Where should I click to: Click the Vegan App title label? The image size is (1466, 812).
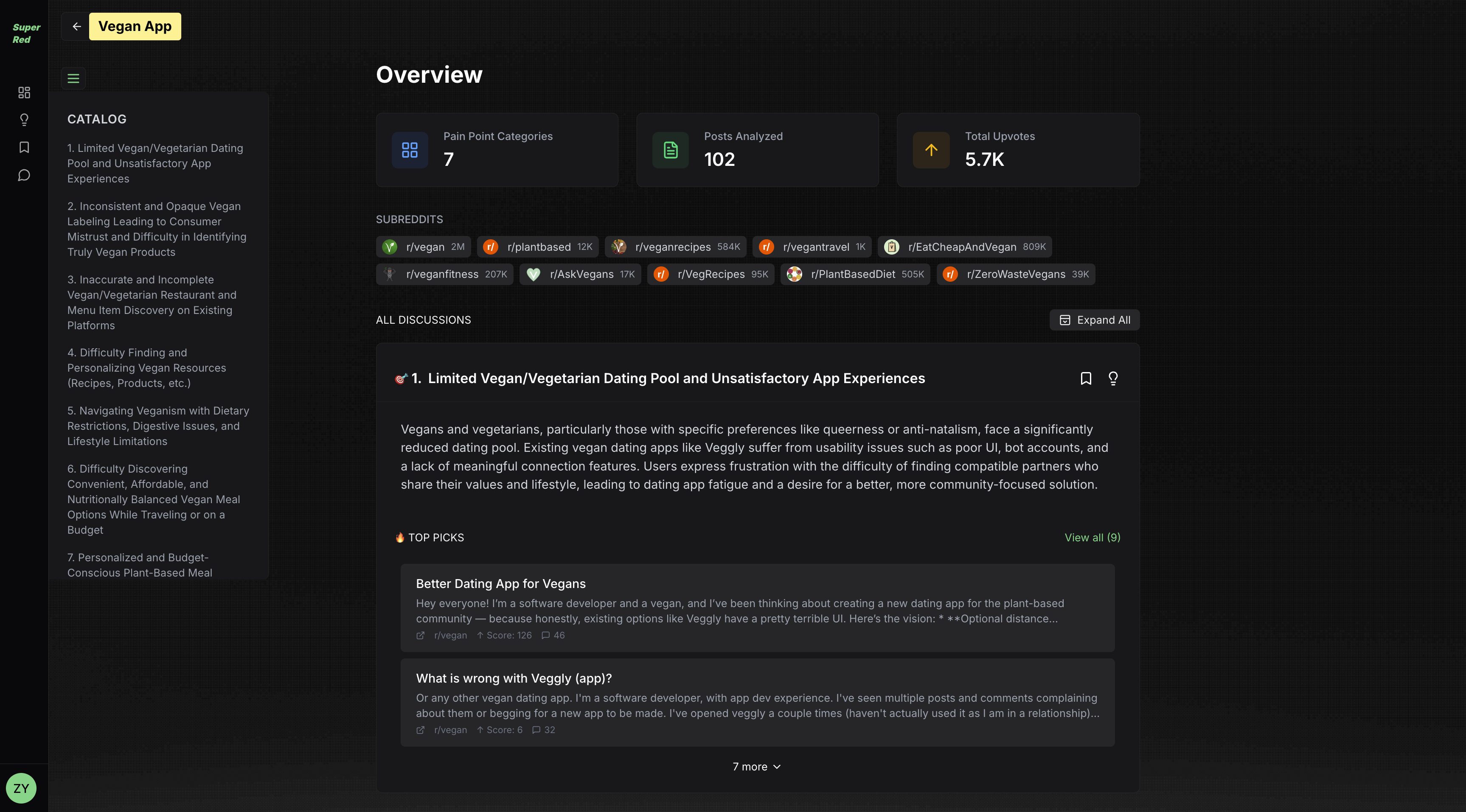point(135,27)
